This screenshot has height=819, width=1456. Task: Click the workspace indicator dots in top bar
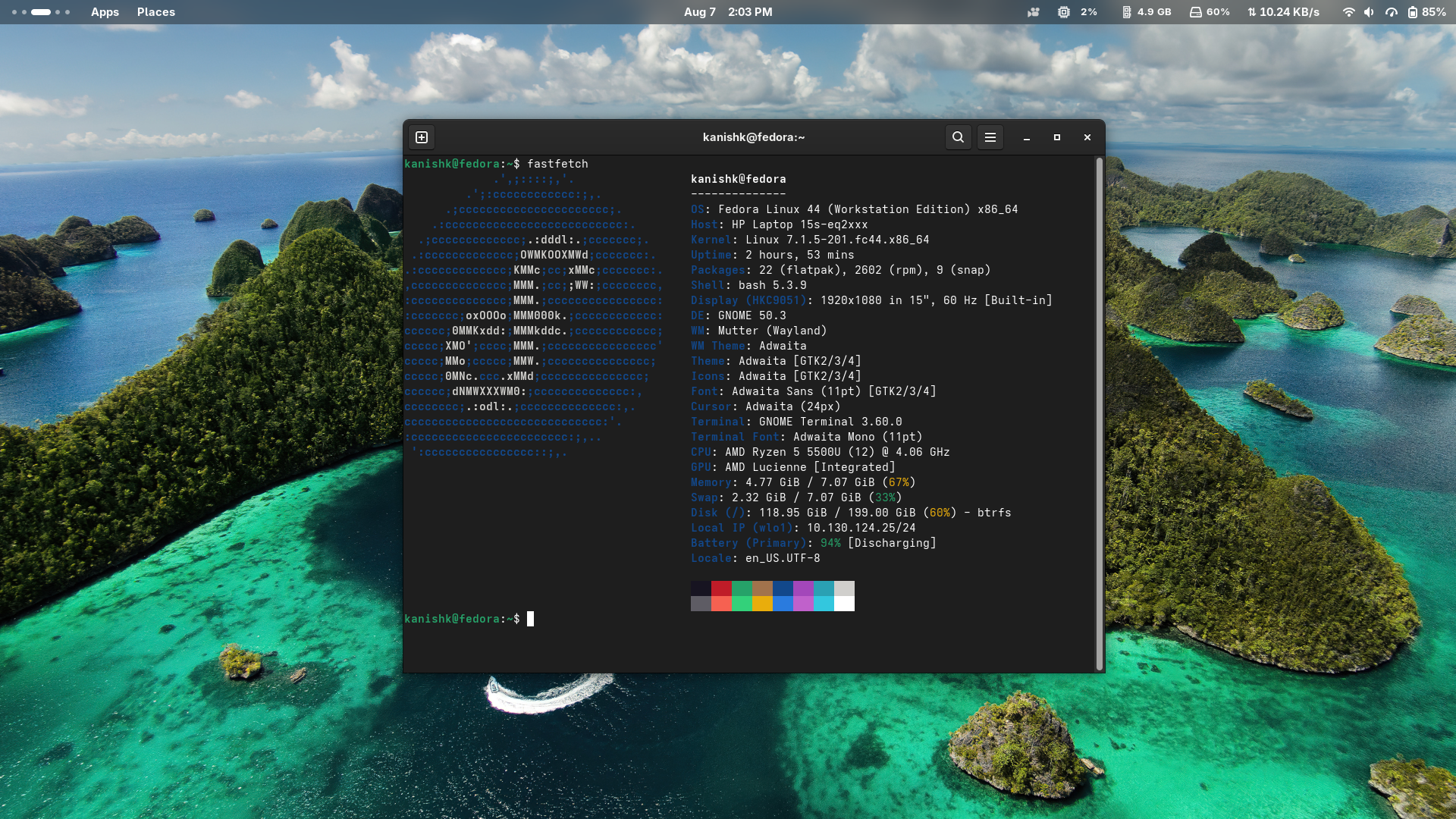point(41,12)
